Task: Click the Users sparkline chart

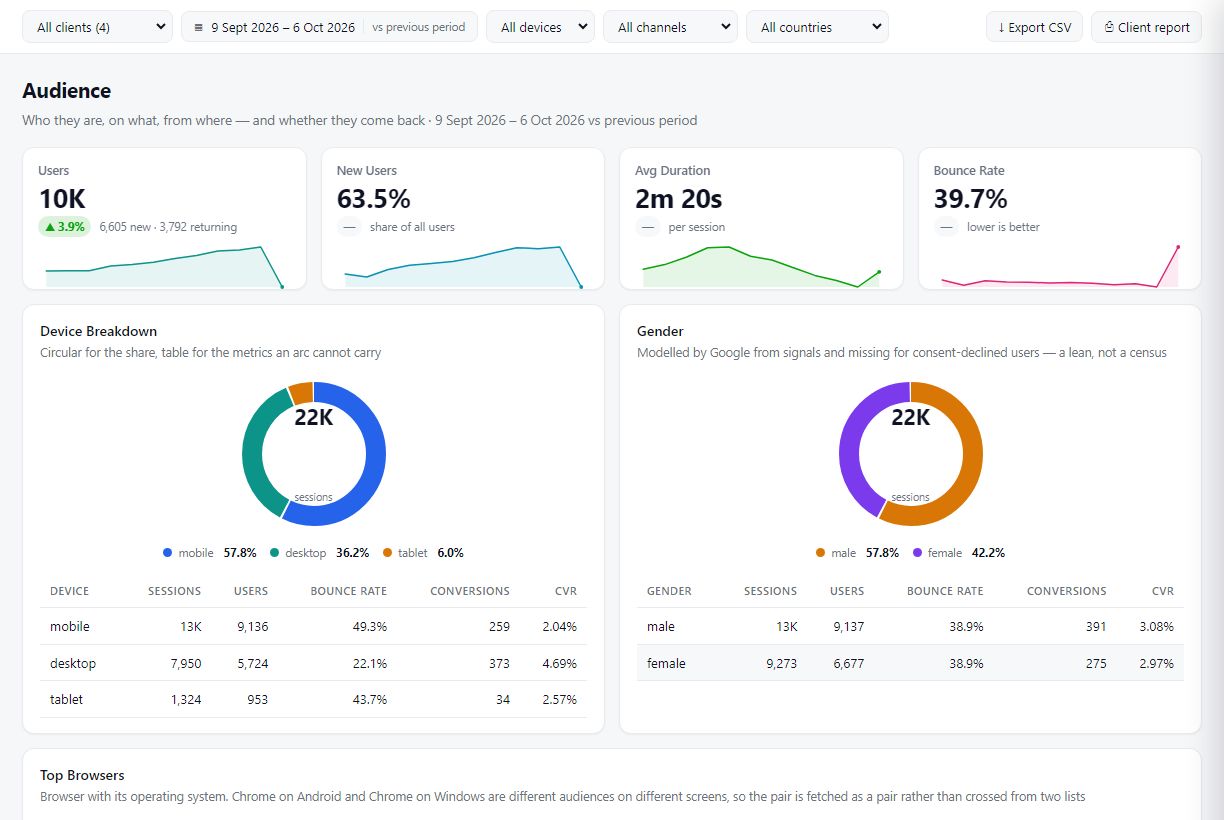Action: [x=164, y=267]
